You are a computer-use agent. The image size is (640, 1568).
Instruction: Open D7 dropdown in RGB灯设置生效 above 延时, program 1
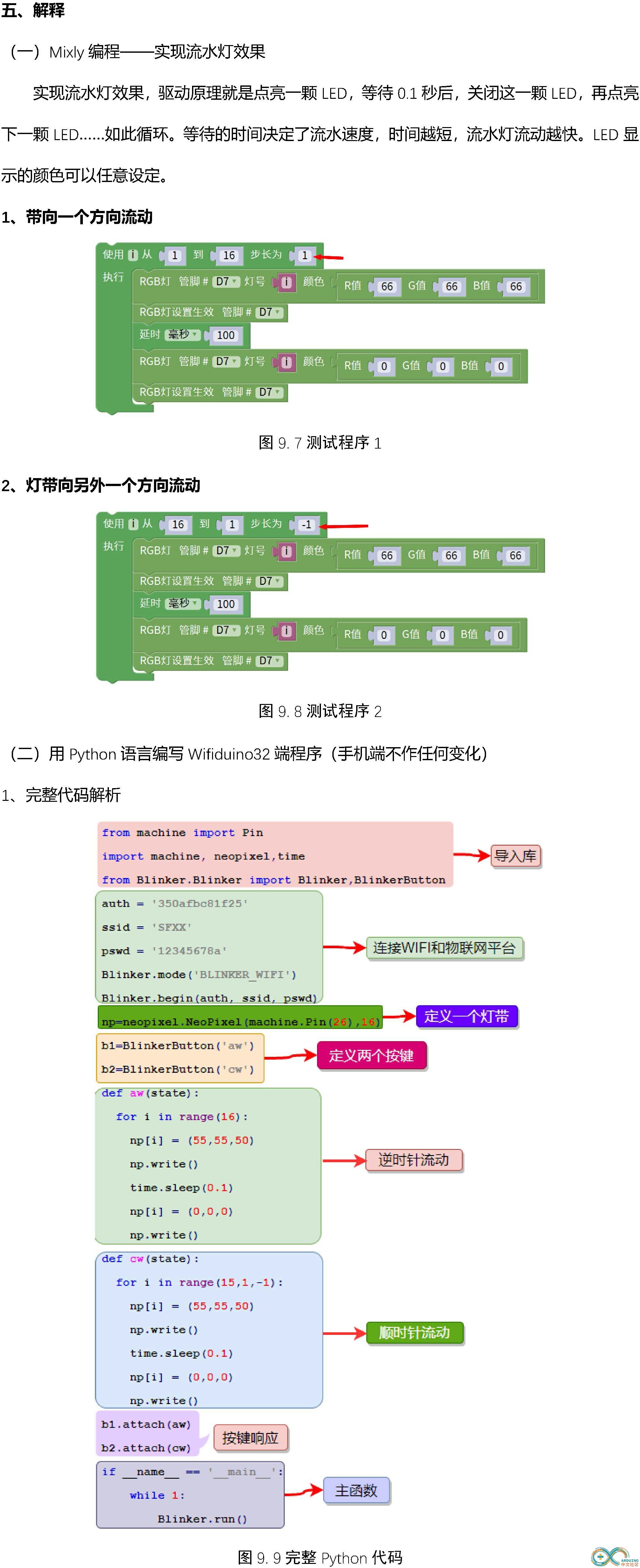tap(270, 312)
